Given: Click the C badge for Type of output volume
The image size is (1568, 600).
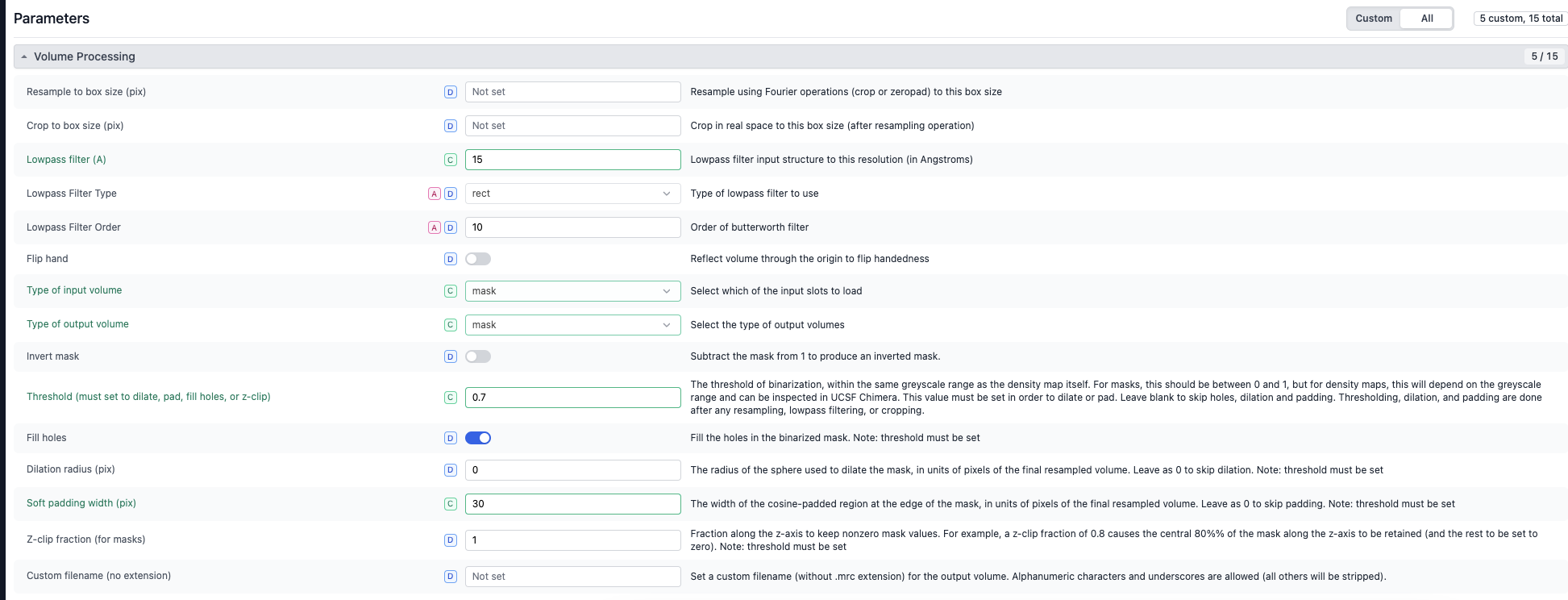Looking at the screenshot, I should pyautogui.click(x=451, y=325).
